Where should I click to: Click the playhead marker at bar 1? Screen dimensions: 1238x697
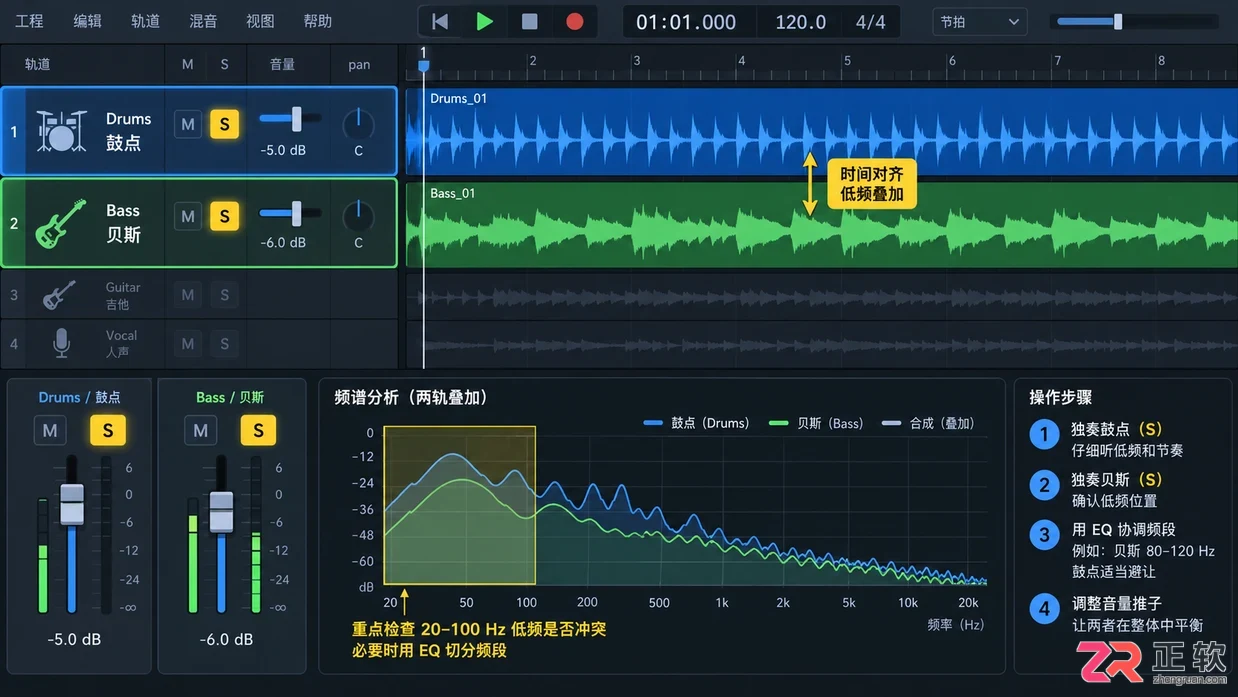tap(423, 64)
